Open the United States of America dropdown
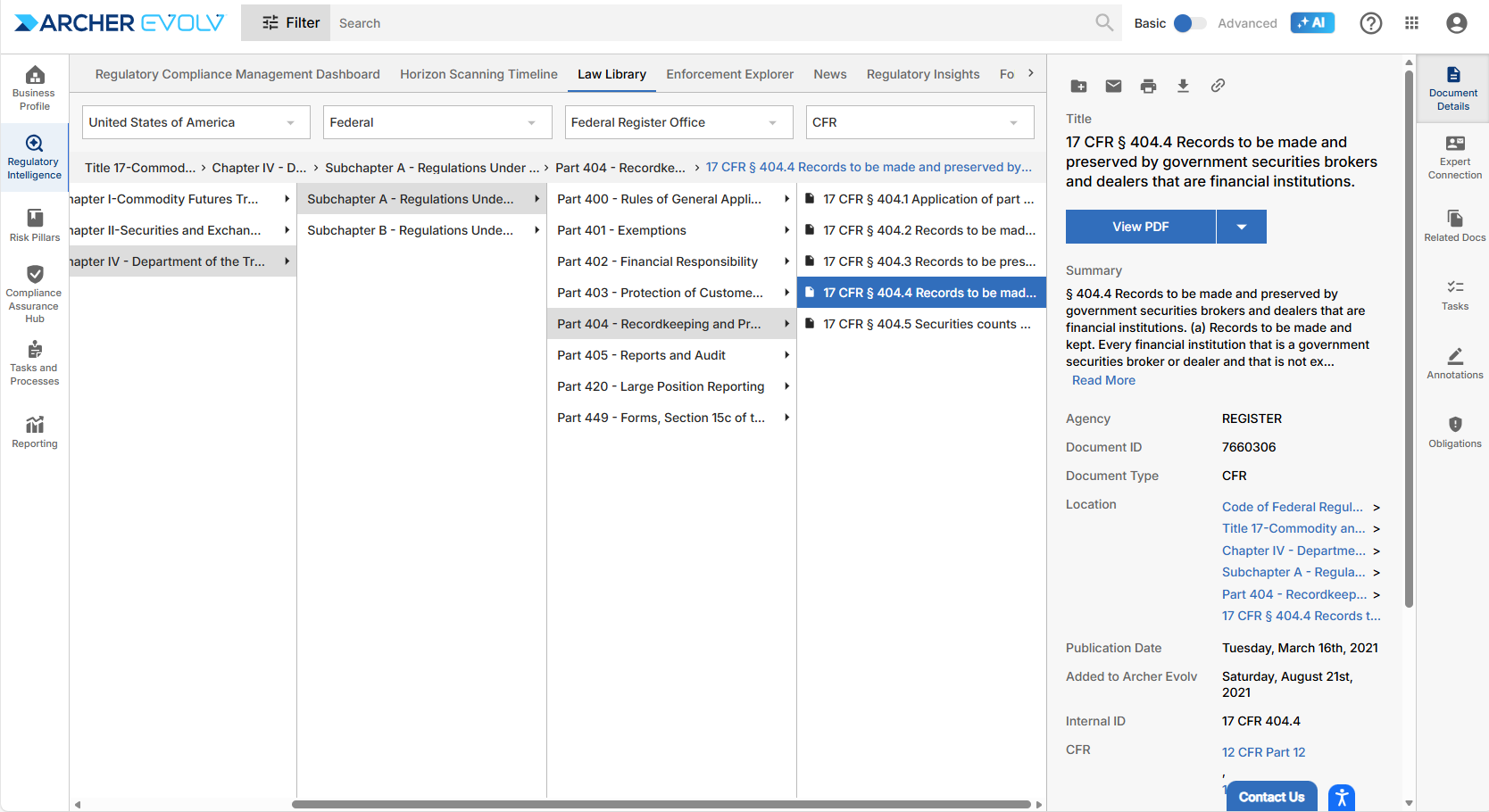This screenshot has height=812, width=1489. 195,122
